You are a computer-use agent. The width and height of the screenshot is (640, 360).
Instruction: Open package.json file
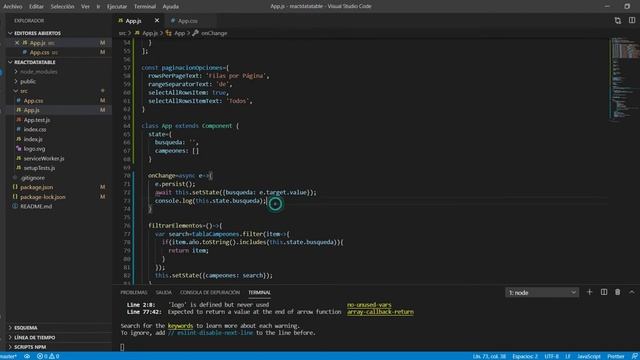click(x=36, y=187)
